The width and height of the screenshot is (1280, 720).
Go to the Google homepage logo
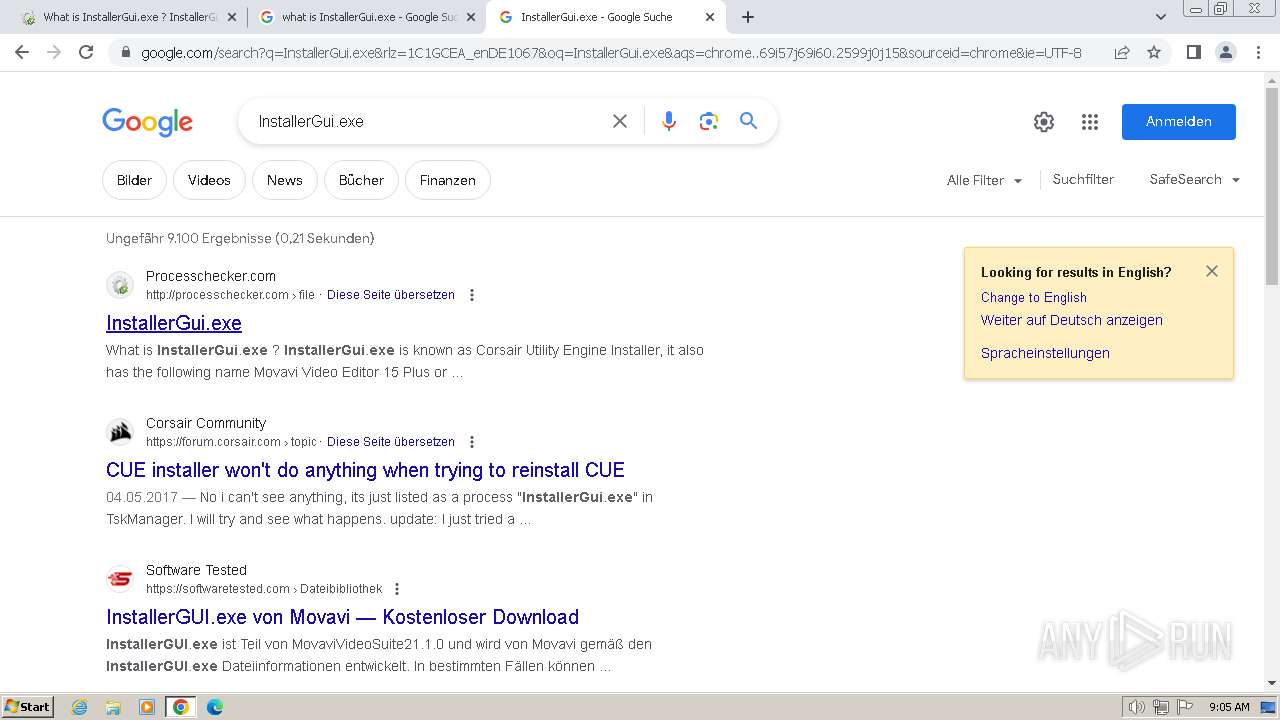coord(147,122)
